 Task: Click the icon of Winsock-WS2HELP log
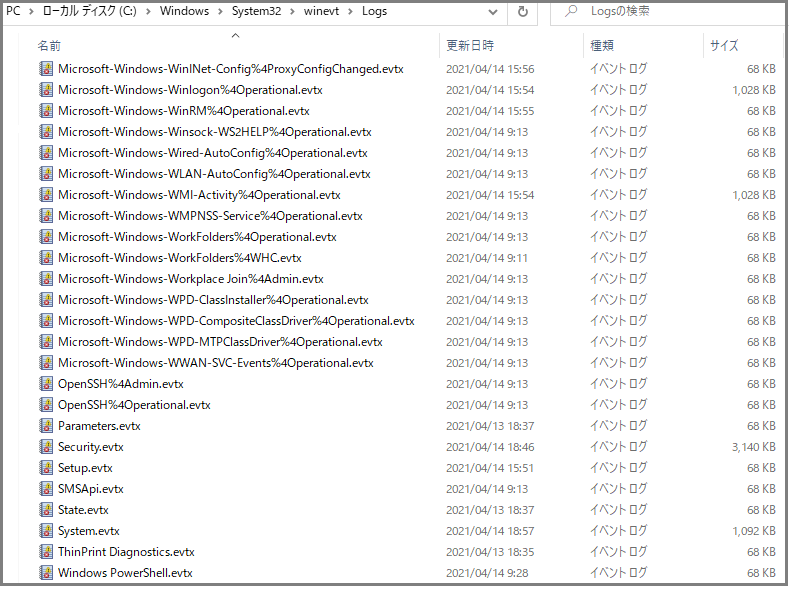click(46, 132)
